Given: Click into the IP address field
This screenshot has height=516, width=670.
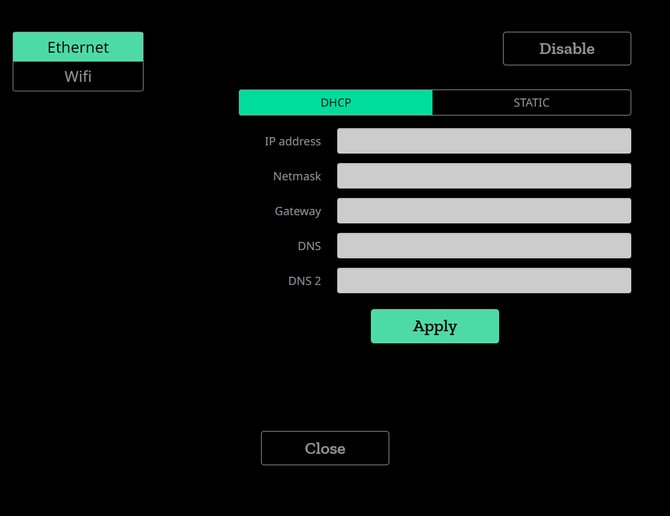Looking at the screenshot, I should coord(483,141).
